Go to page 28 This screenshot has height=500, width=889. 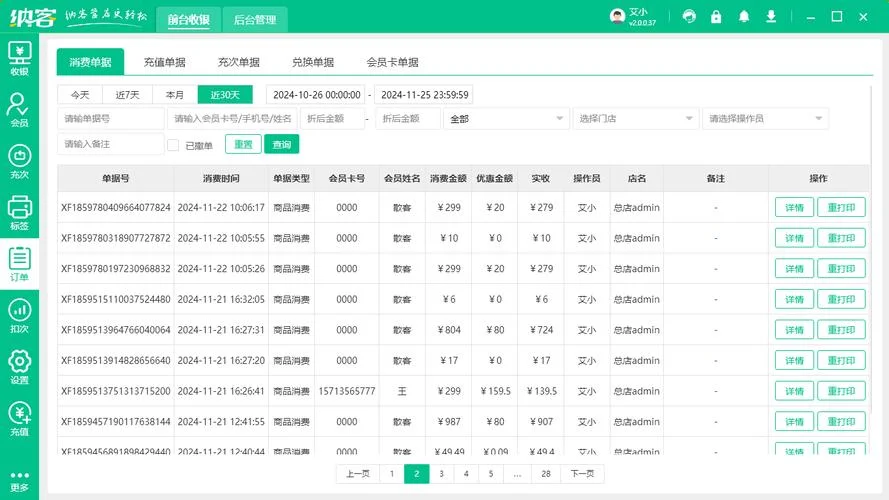point(546,474)
